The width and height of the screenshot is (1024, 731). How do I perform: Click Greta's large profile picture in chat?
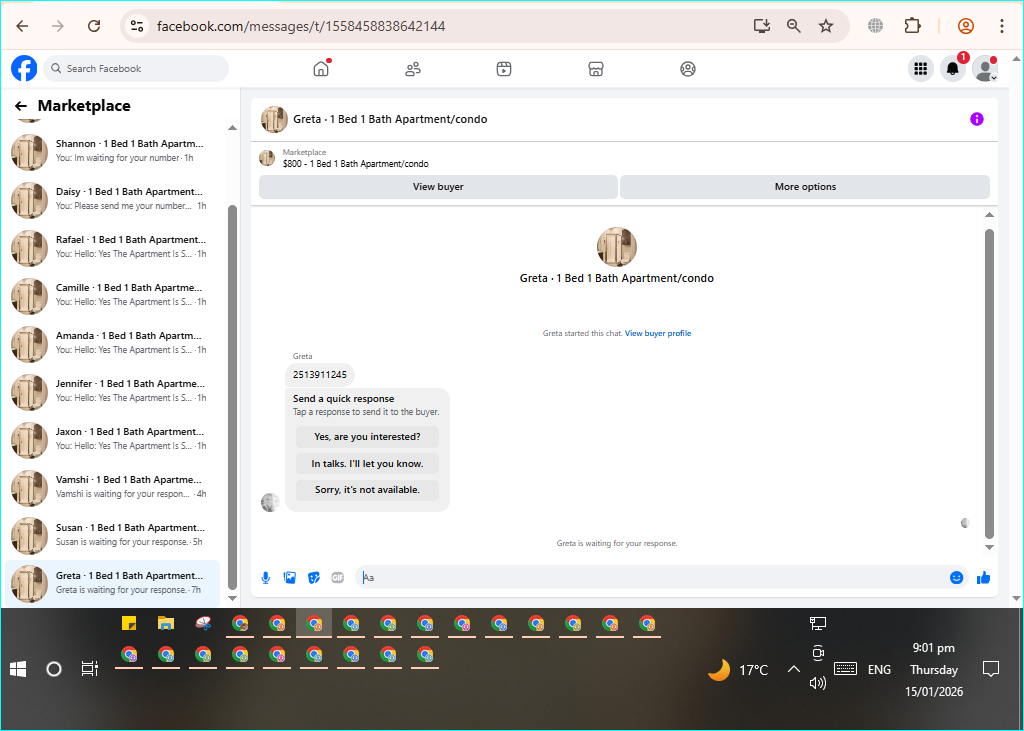pyautogui.click(x=616, y=247)
